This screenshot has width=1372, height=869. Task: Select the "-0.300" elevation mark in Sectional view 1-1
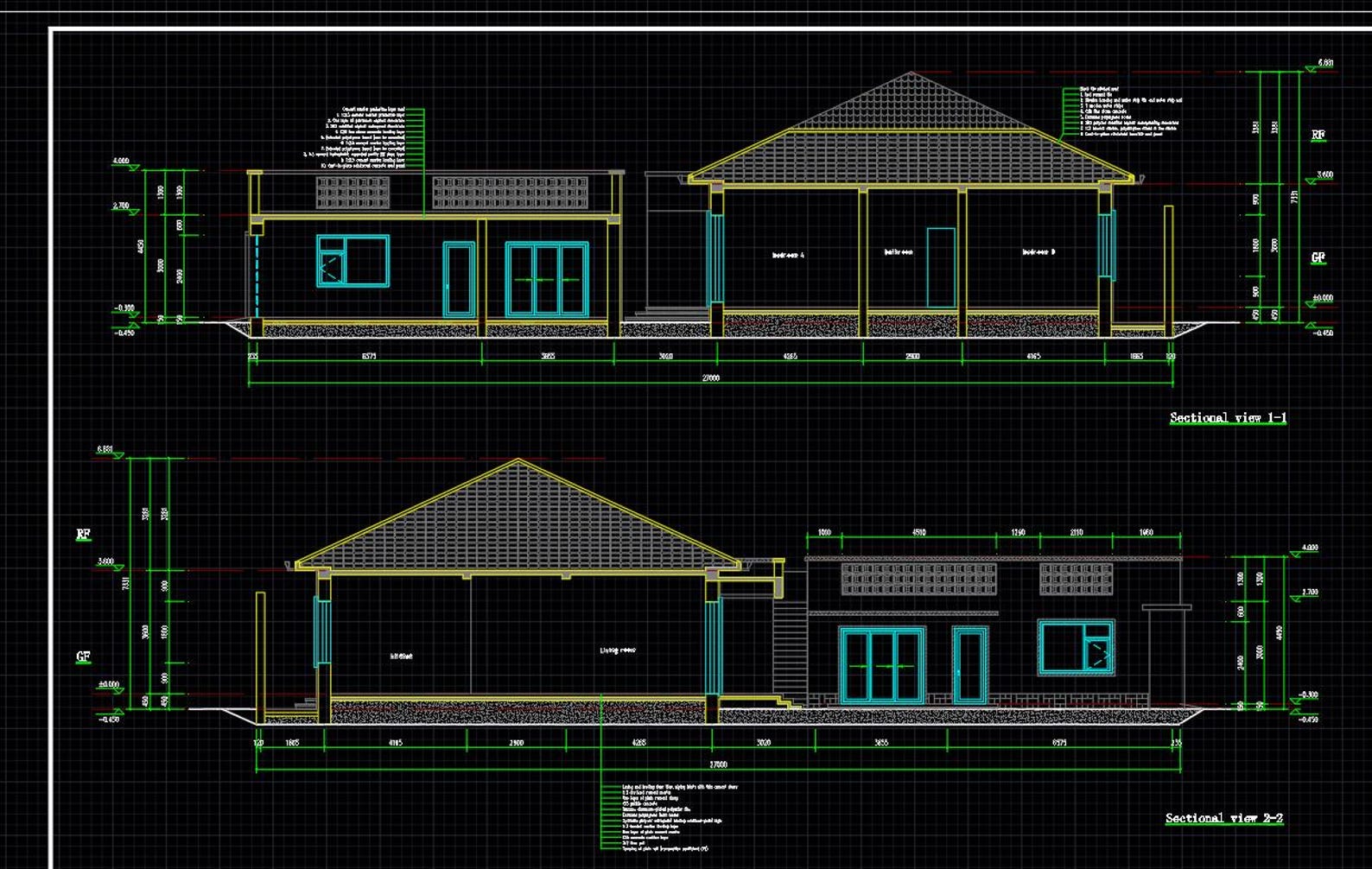[124, 308]
